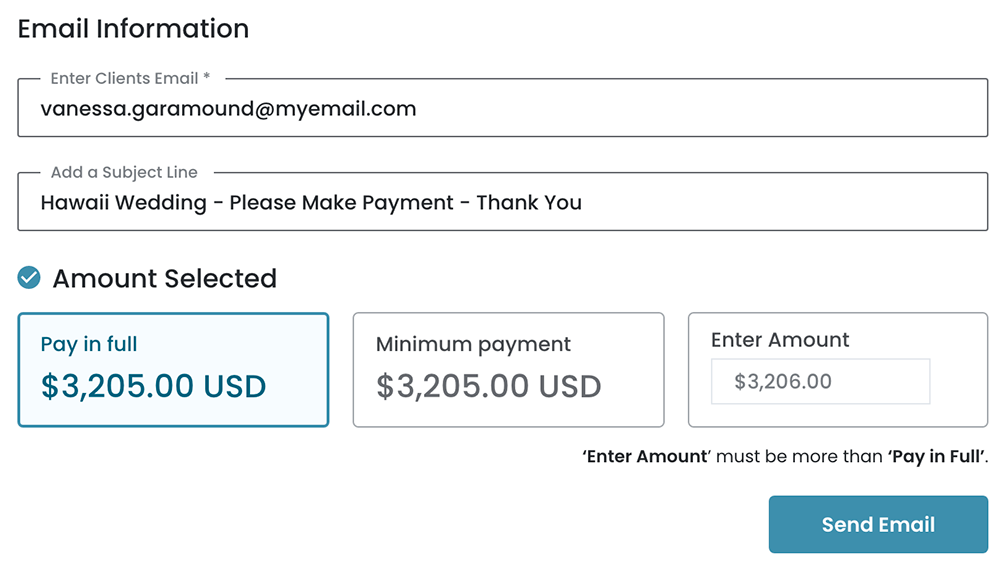Image resolution: width=1000 pixels, height=575 pixels.
Task: Click the 'Add a Subject Line' field label
Action: (x=124, y=172)
